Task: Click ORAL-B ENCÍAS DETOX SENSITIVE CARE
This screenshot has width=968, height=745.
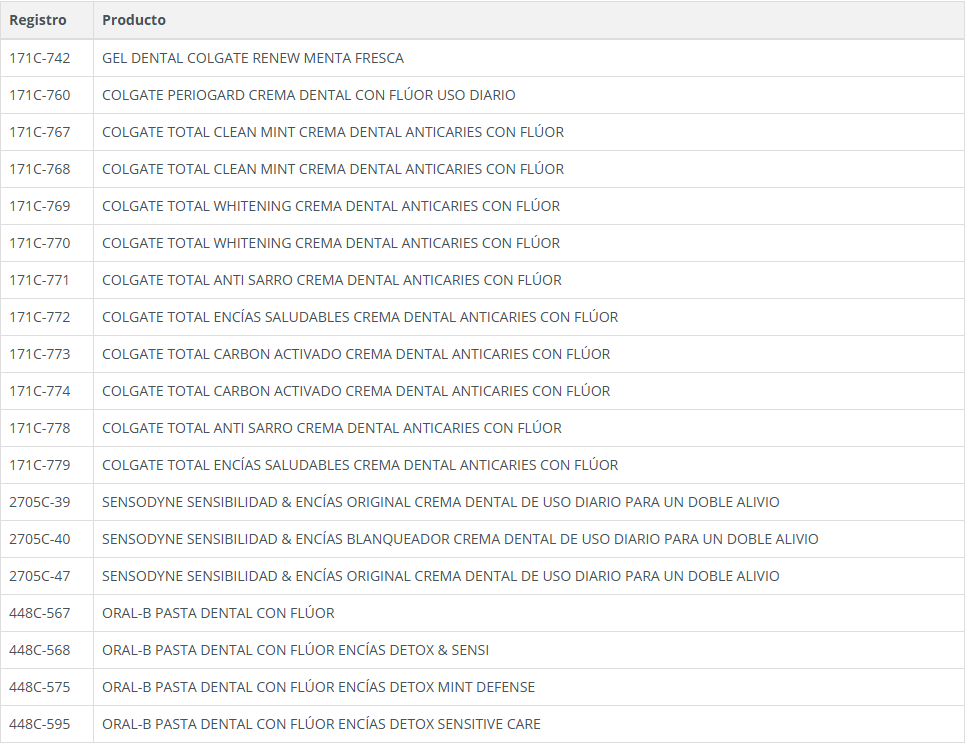Action: (x=321, y=724)
